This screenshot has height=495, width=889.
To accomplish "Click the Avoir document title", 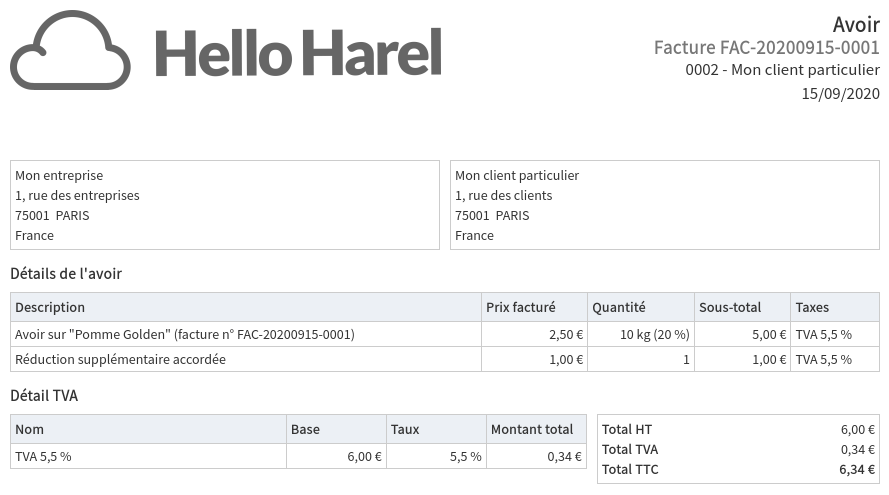I will click(x=855, y=25).
